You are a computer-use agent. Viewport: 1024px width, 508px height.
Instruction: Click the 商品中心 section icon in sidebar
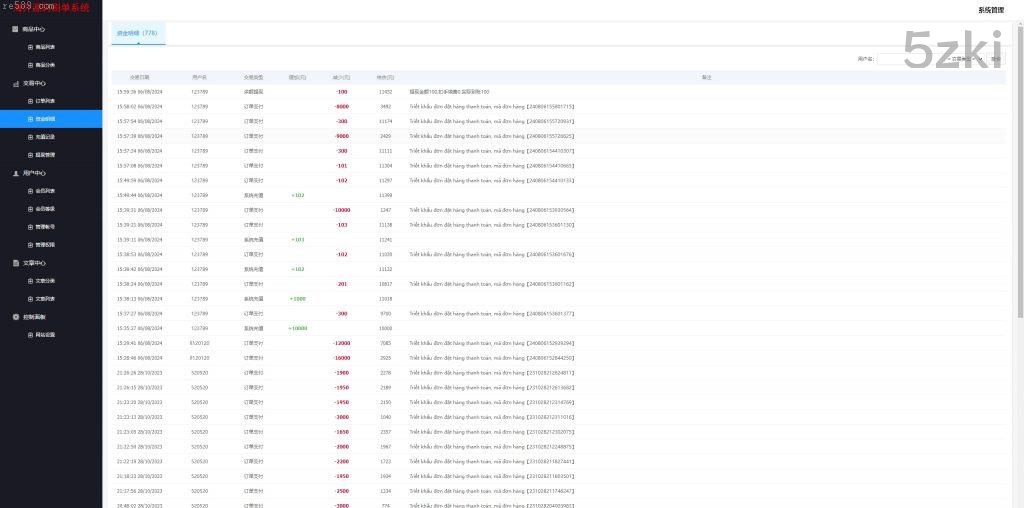[x=15, y=29]
